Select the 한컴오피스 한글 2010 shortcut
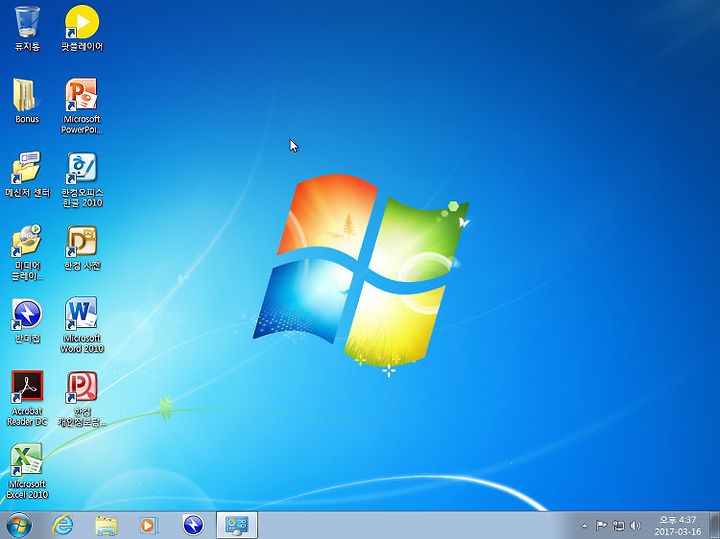Viewport: 720px width, 539px height. tap(82, 180)
